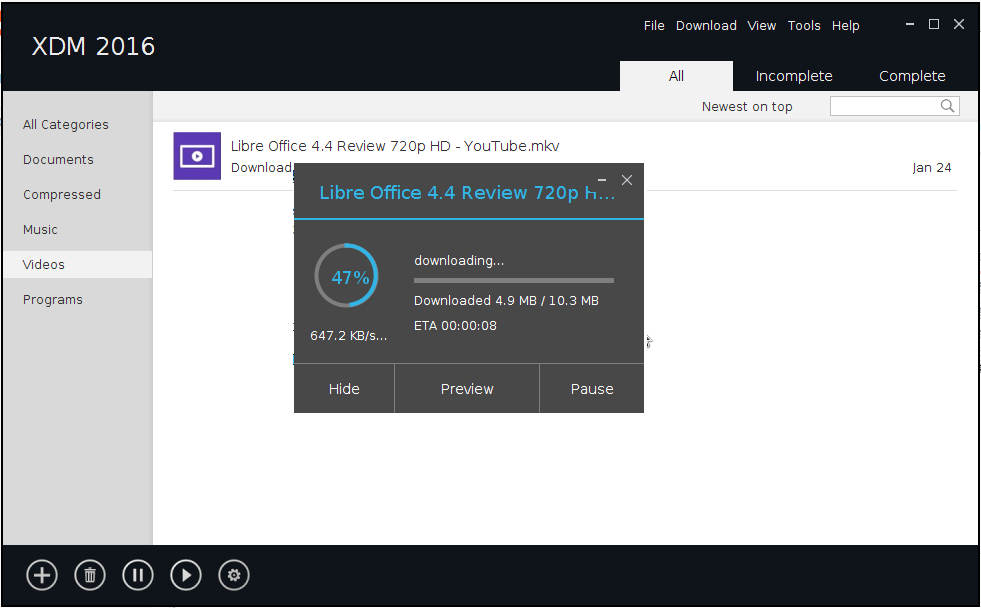
Task: Click the dialog title Libre Office 4.4 Review
Action: click(467, 193)
